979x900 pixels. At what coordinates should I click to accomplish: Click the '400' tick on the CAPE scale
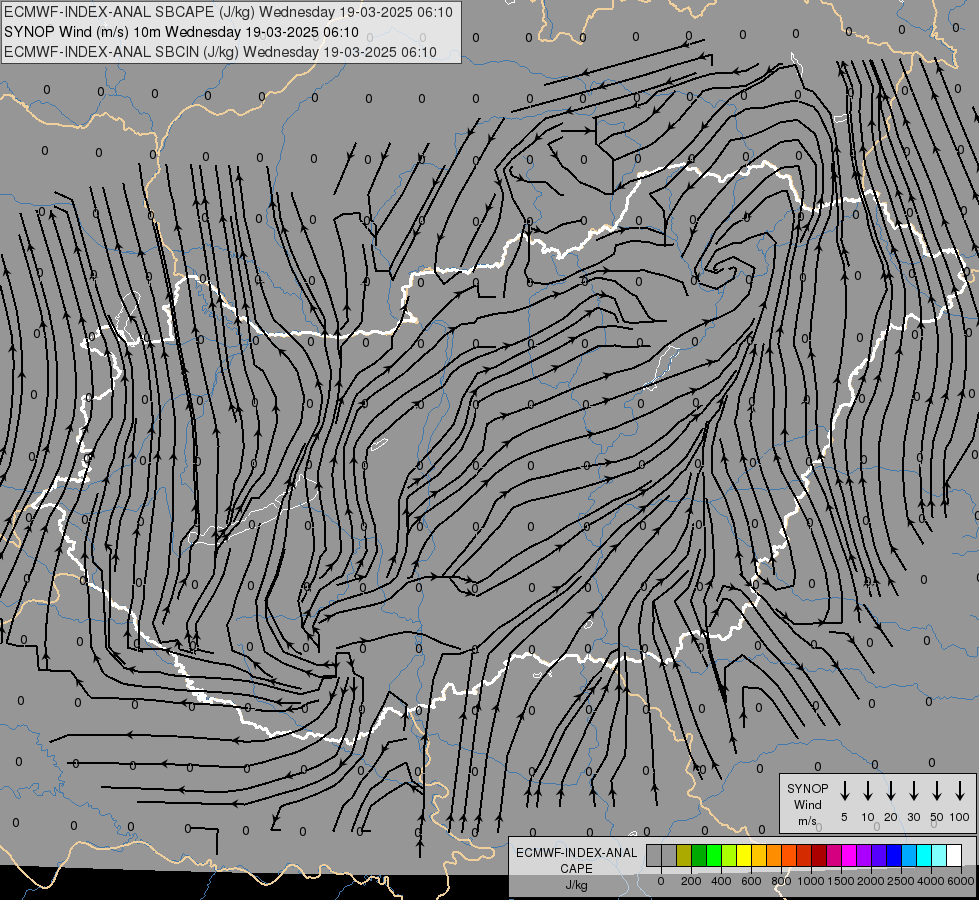click(x=721, y=881)
